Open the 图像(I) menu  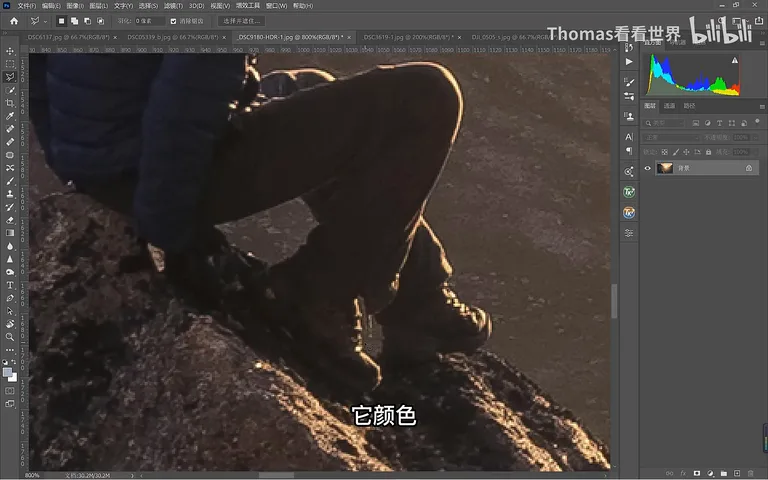[74, 6]
